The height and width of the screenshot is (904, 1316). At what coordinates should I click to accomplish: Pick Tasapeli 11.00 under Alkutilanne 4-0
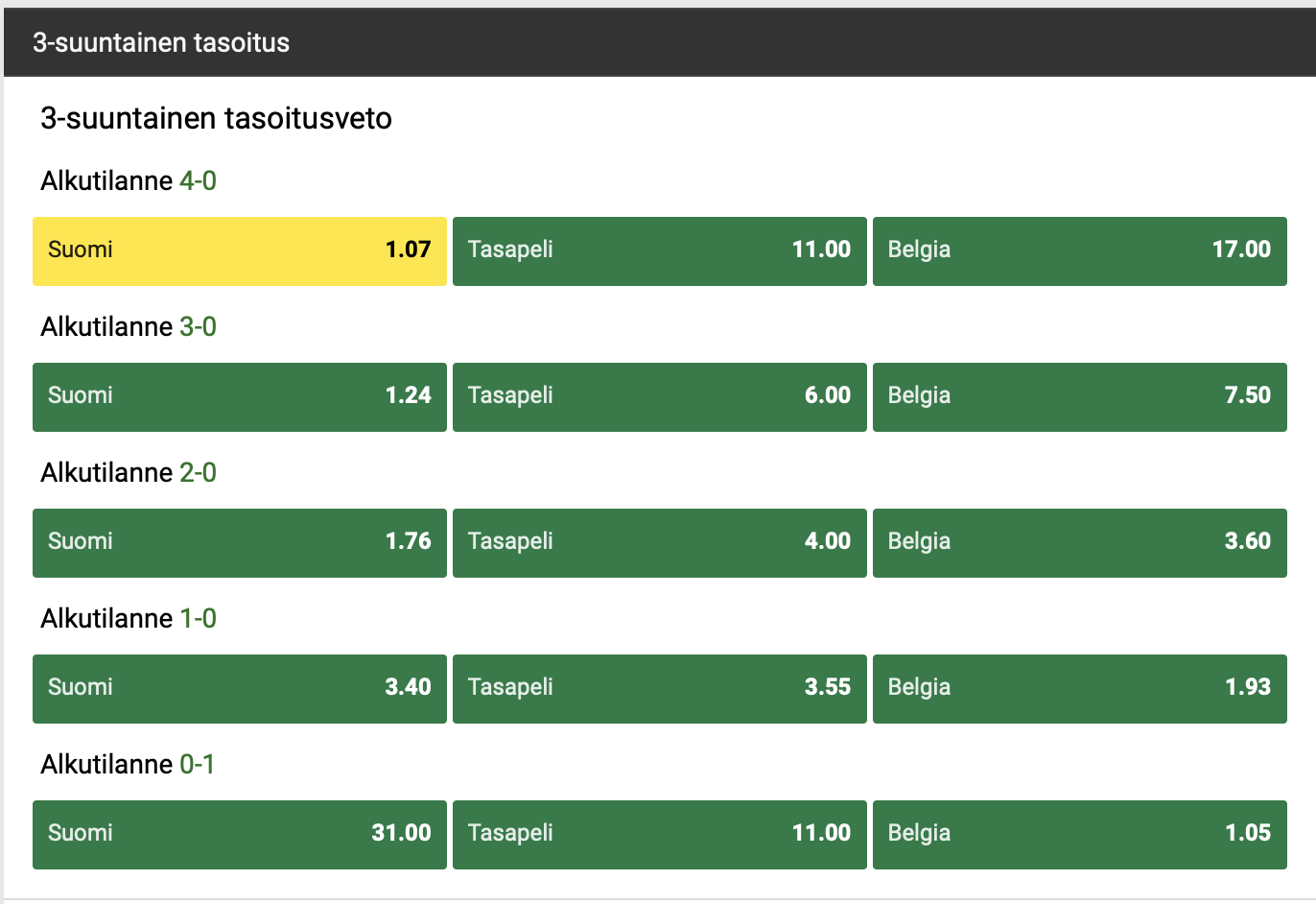pyautogui.click(x=660, y=251)
